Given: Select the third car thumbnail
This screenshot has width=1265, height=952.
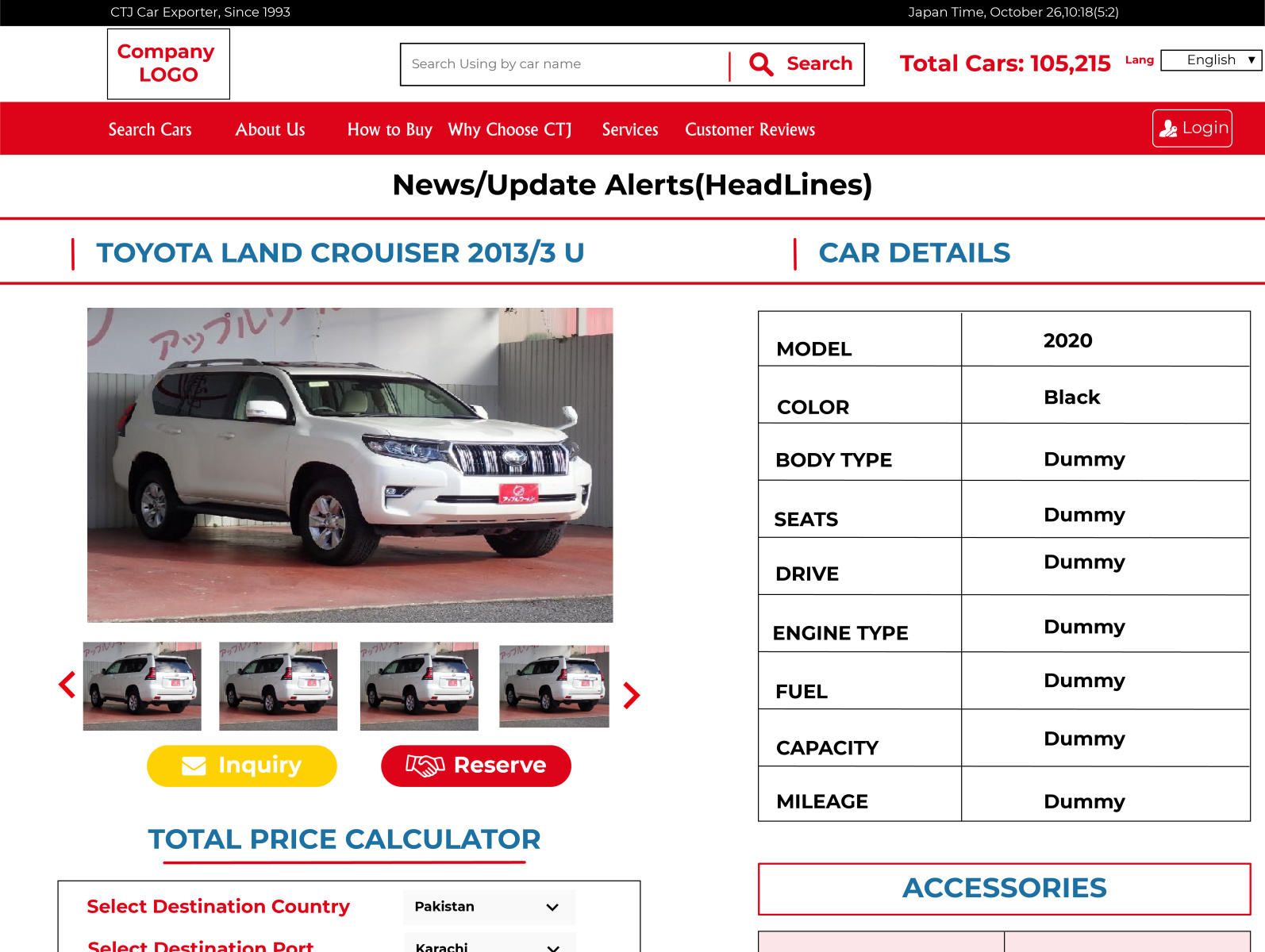Looking at the screenshot, I should pos(419,686).
